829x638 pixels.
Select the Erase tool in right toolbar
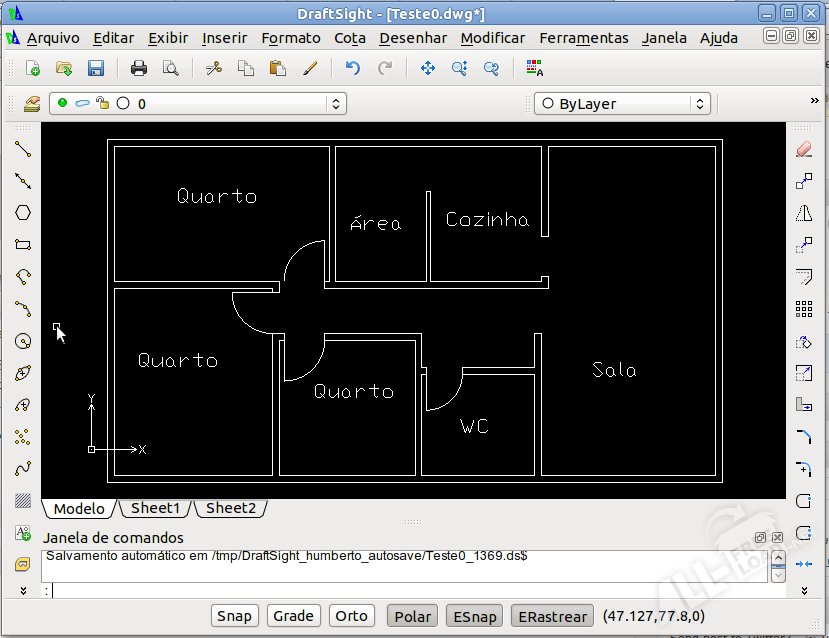click(x=804, y=149)
